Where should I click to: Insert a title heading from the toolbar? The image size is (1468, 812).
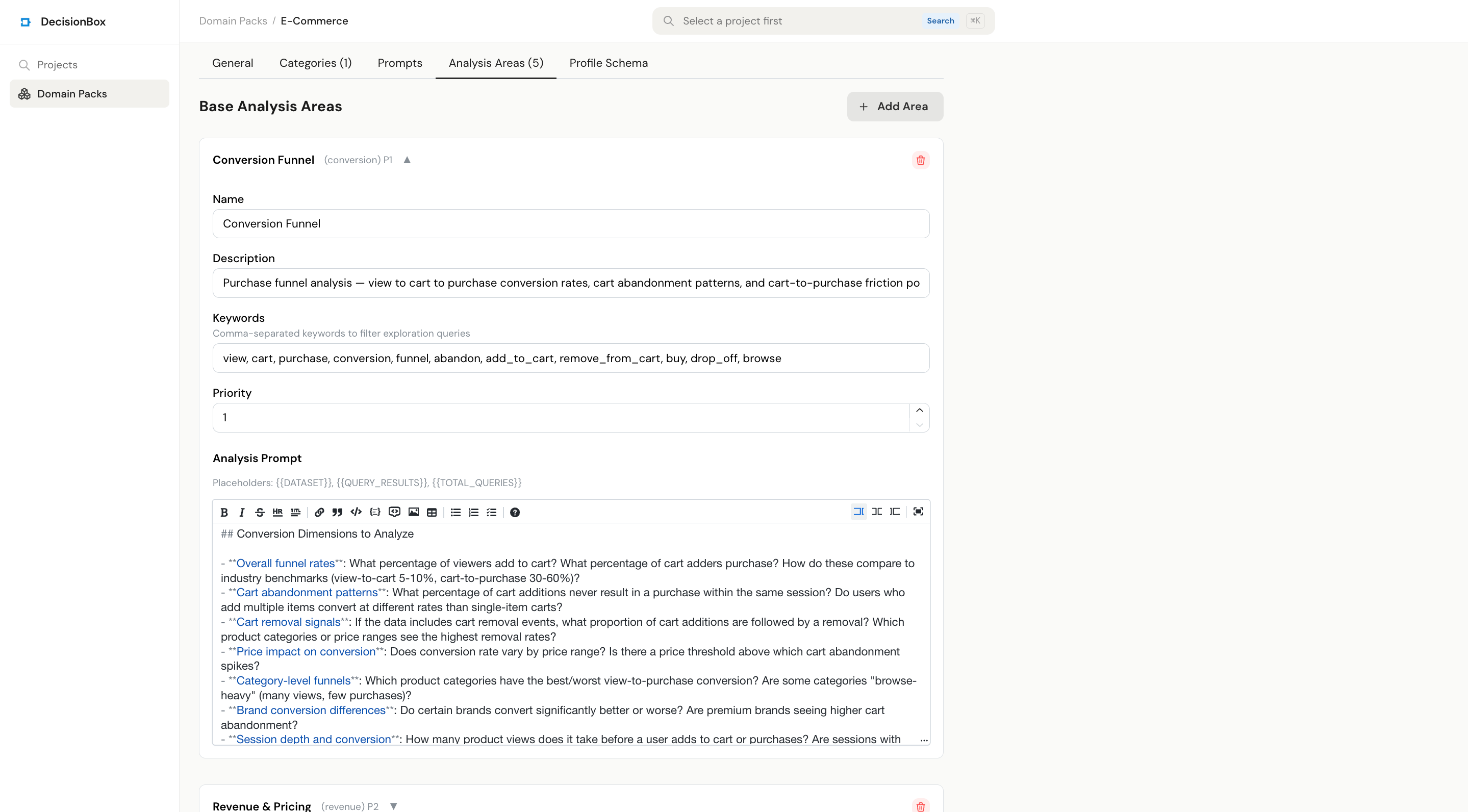pos(296,512)
